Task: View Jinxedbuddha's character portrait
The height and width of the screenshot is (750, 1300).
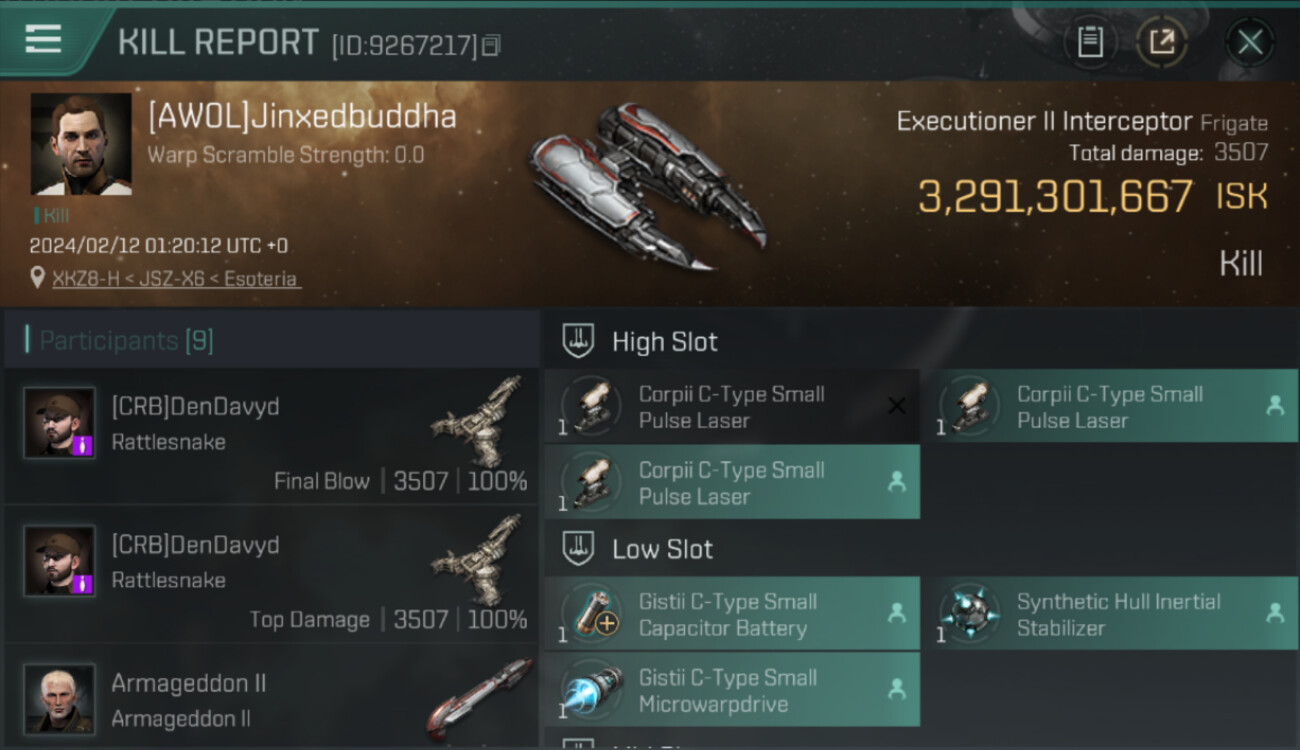Action: click(x=81, y=144)
